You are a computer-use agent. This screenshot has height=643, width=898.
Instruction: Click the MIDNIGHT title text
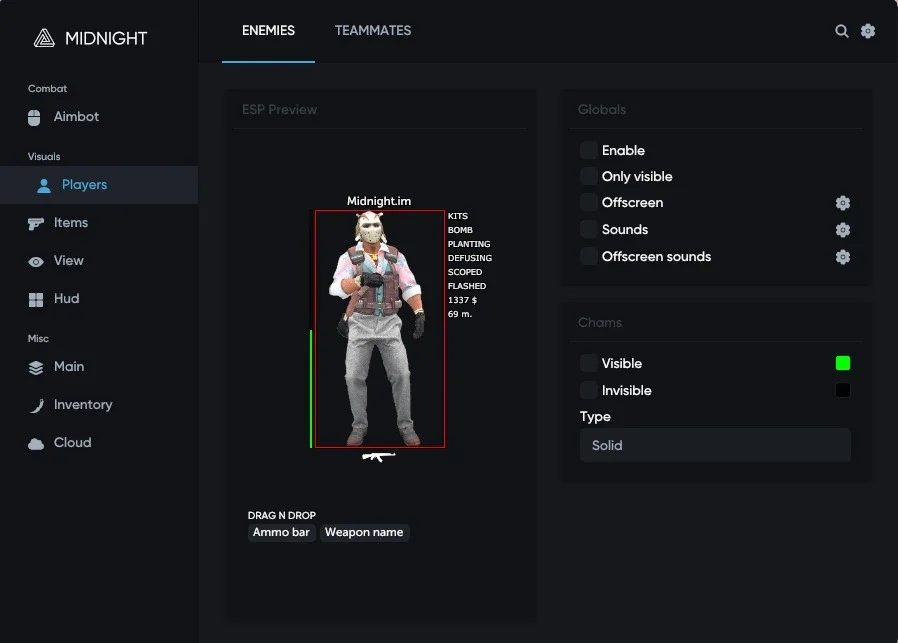[106, 38]
